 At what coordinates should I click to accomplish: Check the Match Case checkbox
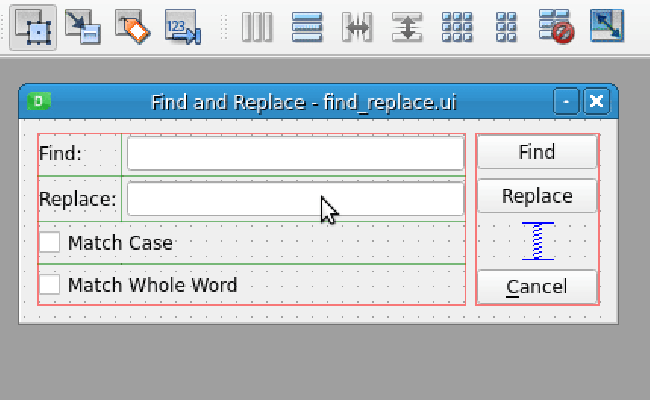click(x=50, y=242)
